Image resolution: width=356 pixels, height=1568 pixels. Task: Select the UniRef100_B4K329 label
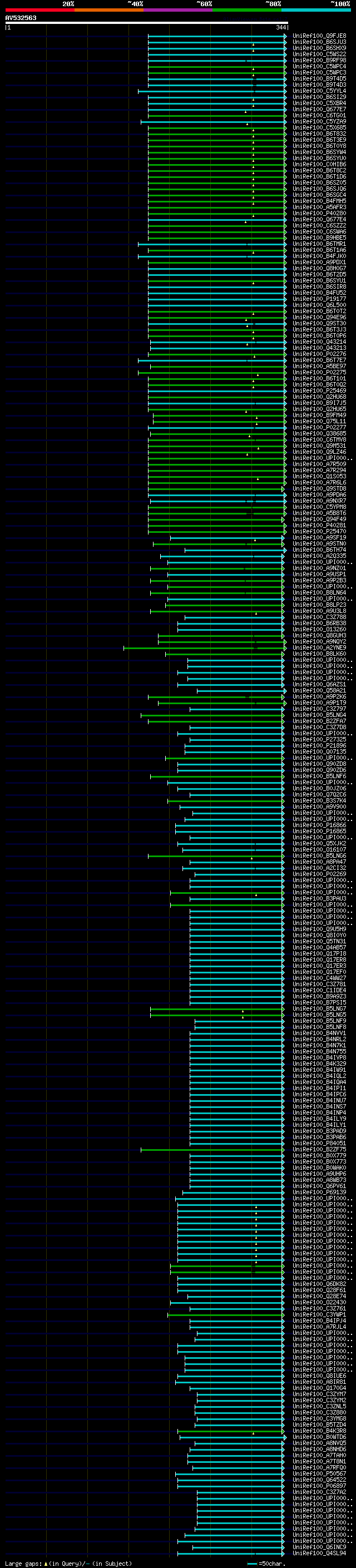pyautogui.click(x=319, y=1064)
